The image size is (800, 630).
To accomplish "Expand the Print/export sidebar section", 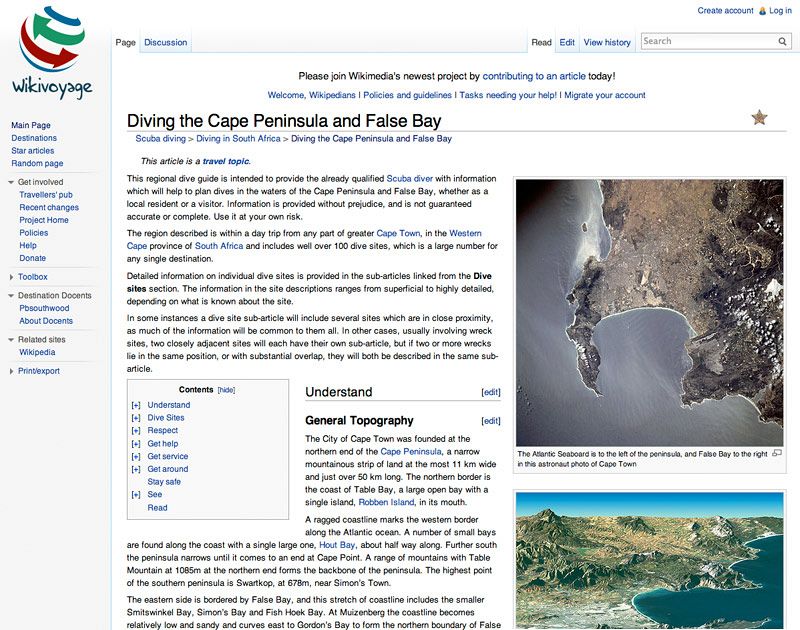I will pyautogui.click(x=11, y=371).
